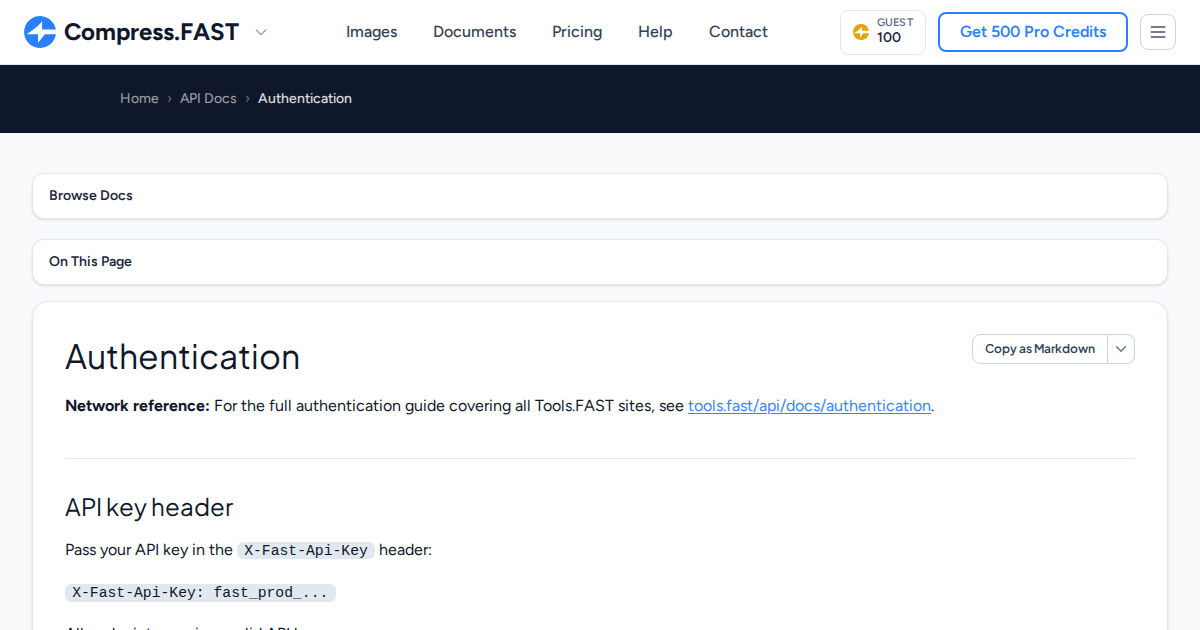Open the Contact page
The height and width of the screenshot is (630, 1200).
(x=738, y=32)
